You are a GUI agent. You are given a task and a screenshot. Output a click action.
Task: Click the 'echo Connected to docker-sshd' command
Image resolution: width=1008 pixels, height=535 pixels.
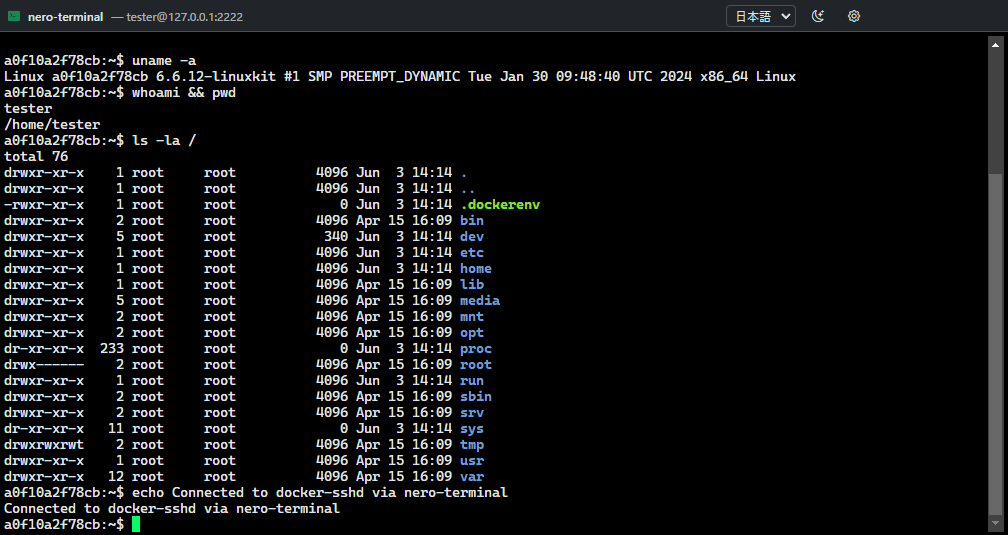click(320, 493)
